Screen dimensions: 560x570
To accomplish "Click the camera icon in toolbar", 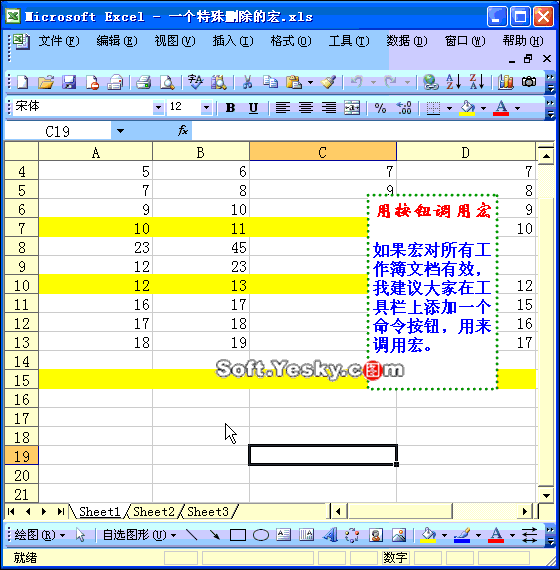I will tap(529, 82).
